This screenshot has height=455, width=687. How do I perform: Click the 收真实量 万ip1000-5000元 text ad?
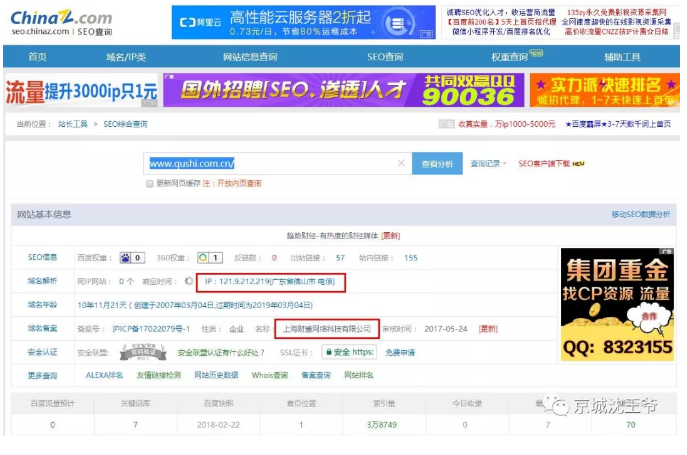(506, 124)
